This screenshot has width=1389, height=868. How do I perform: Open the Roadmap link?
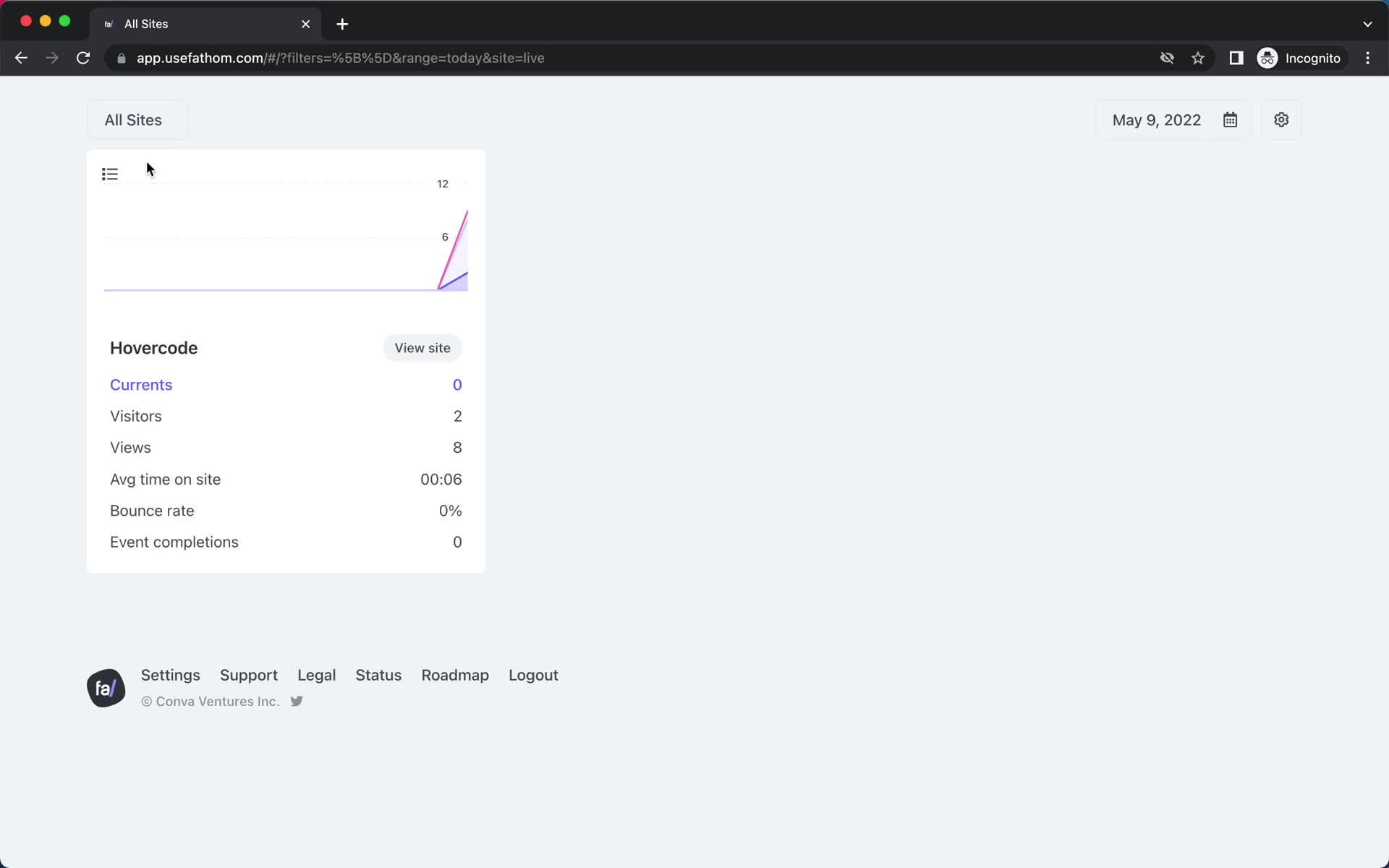pyautogui.click(x=455, y=675)
